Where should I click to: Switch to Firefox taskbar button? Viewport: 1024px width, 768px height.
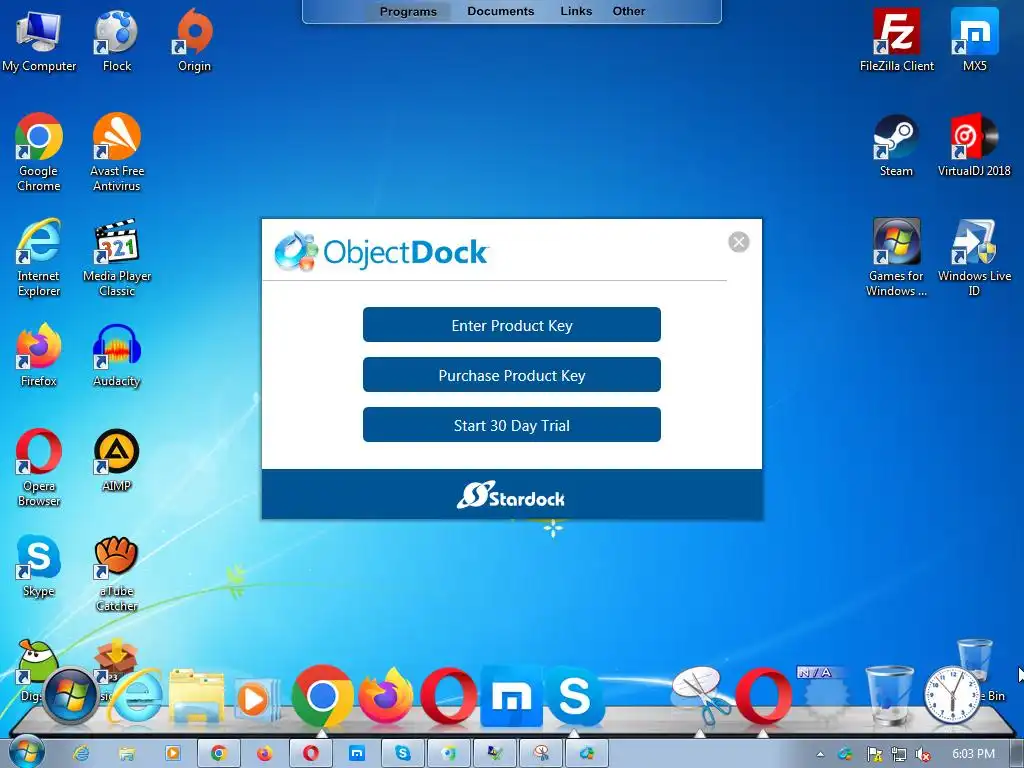[x=264, y=754]
